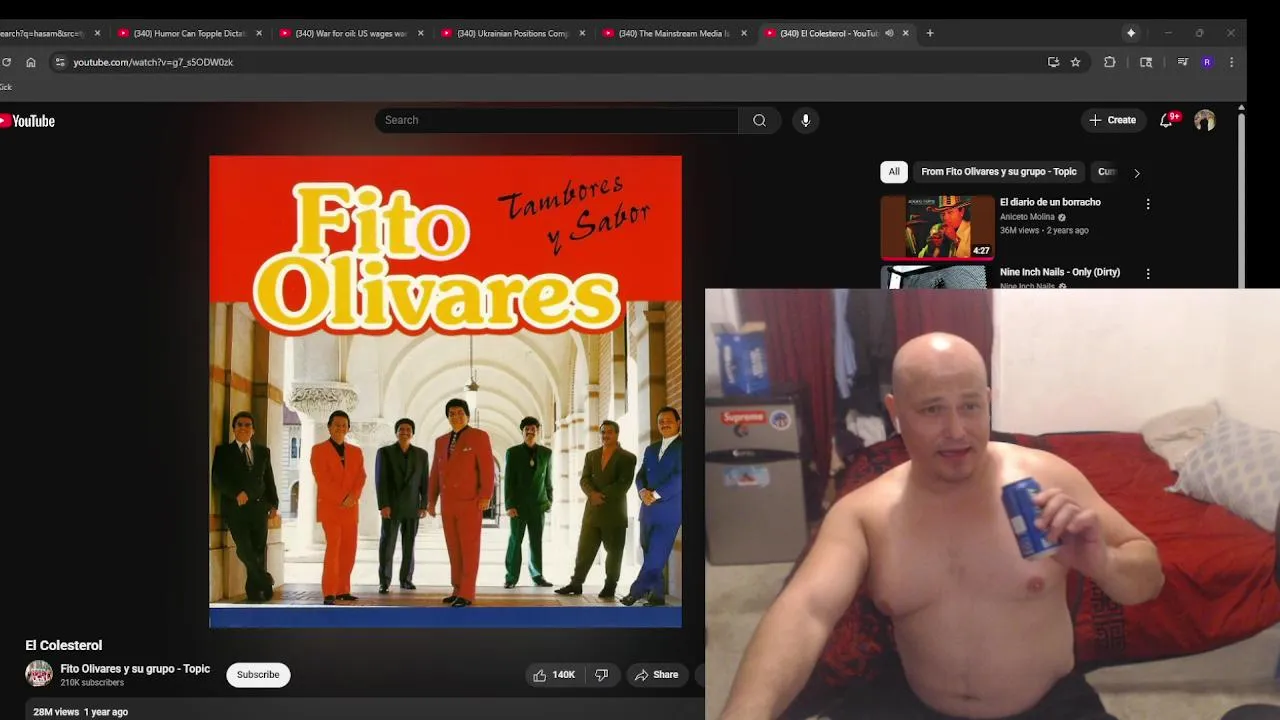Click the magnifier search button
The height and width of the screenshot is (720, 1280).
(759, 120)
